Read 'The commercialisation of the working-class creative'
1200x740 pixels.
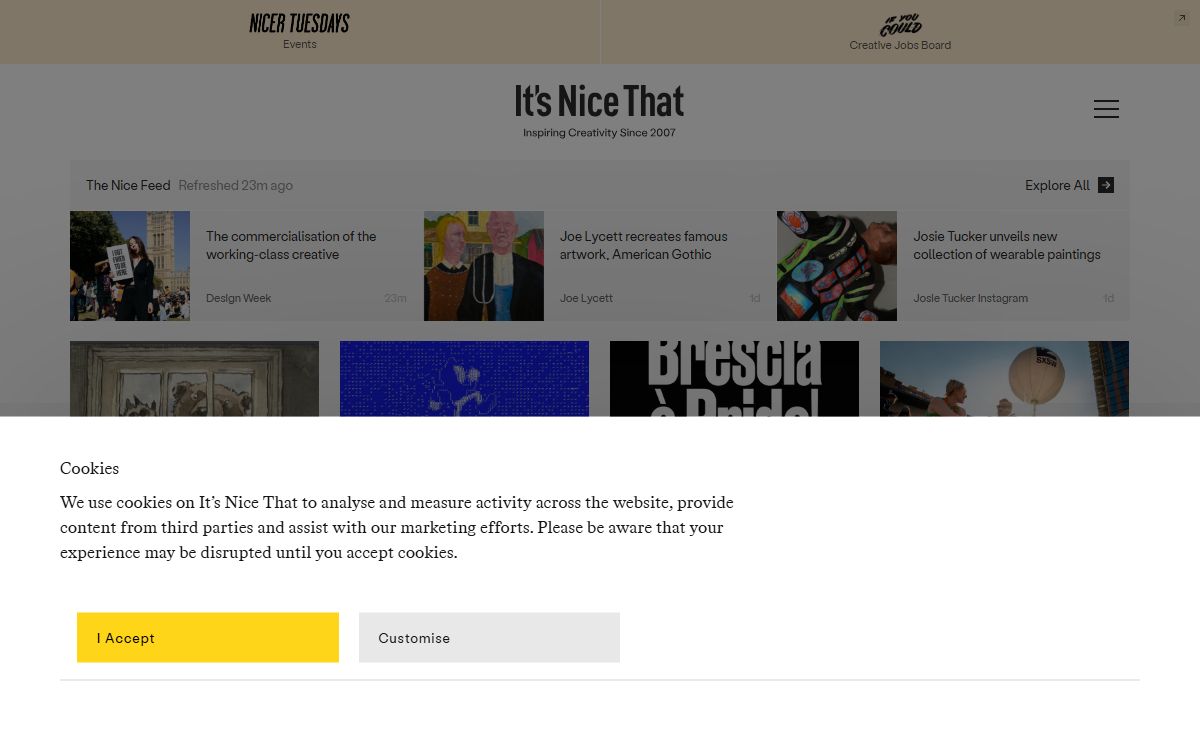pos(291,245)
